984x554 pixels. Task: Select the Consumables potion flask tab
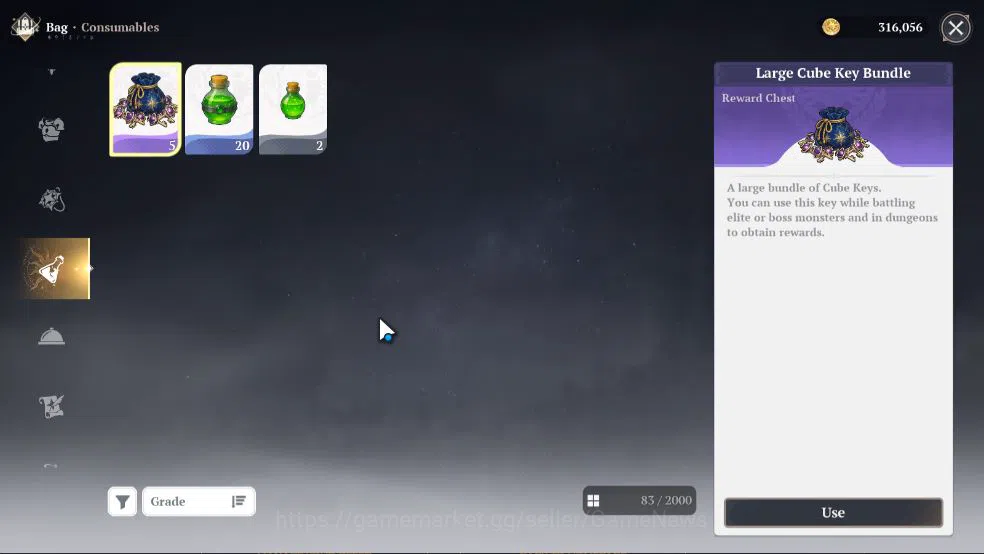click(x=54, y=269)
